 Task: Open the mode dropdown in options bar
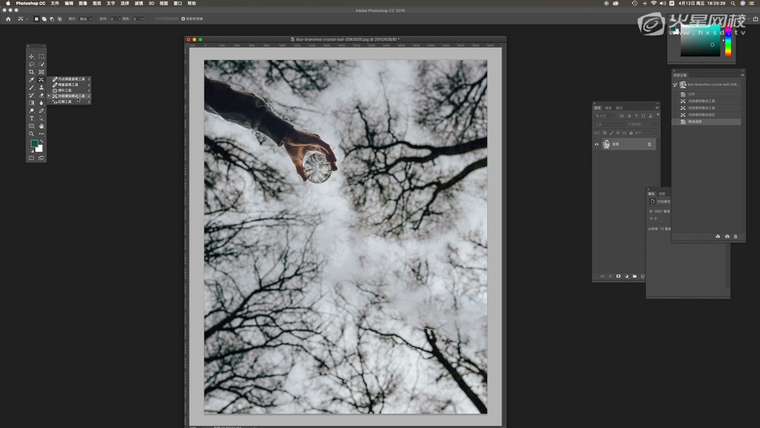click(x=84, y=18)
